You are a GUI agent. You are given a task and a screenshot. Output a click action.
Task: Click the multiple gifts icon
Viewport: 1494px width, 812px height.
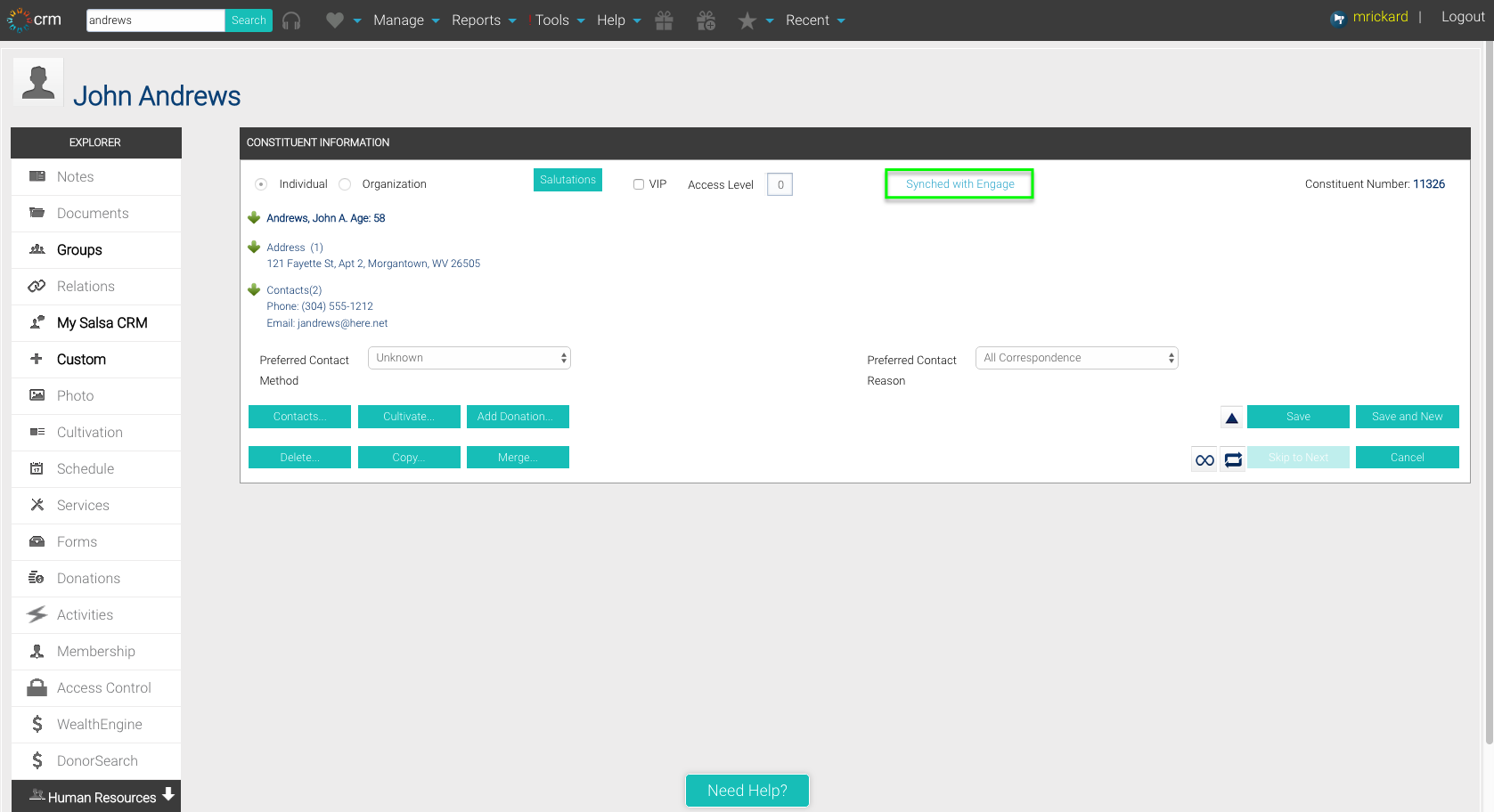click(706, 20)
